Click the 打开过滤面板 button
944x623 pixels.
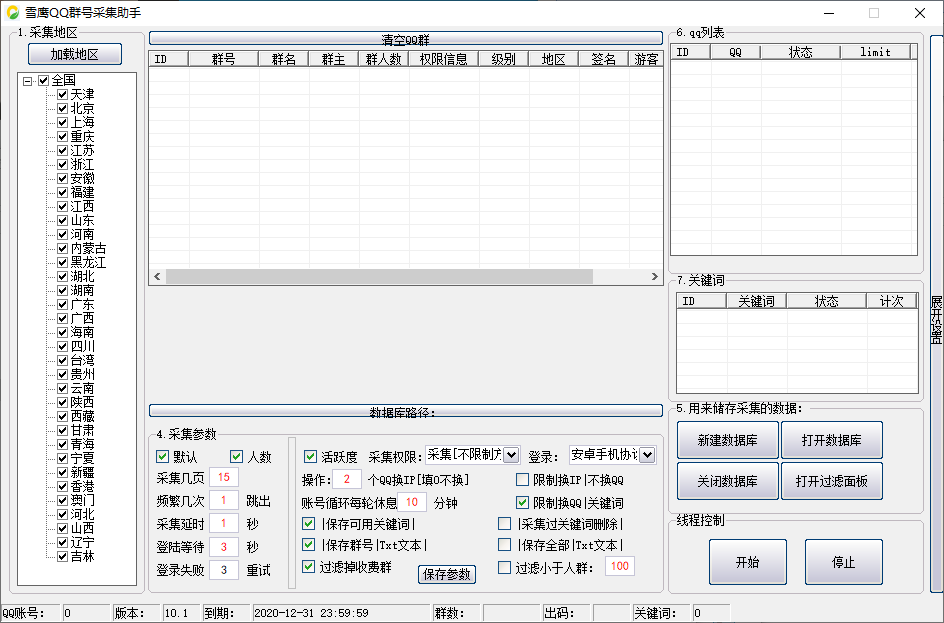tap(831, 481)
